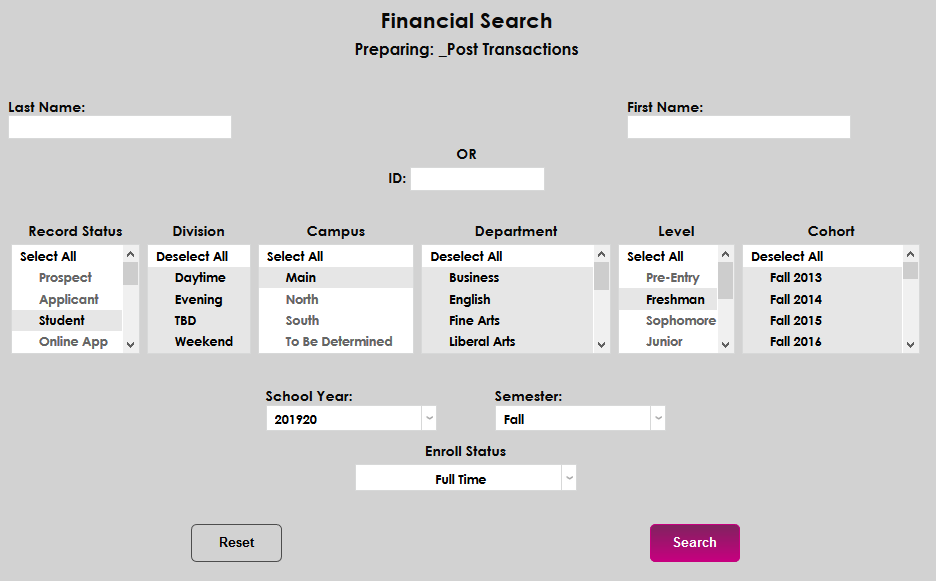Viewport: 936px width, 581px height.
Task: Click the Reset button
Action: pyautogui.click(x=236, y=543)
